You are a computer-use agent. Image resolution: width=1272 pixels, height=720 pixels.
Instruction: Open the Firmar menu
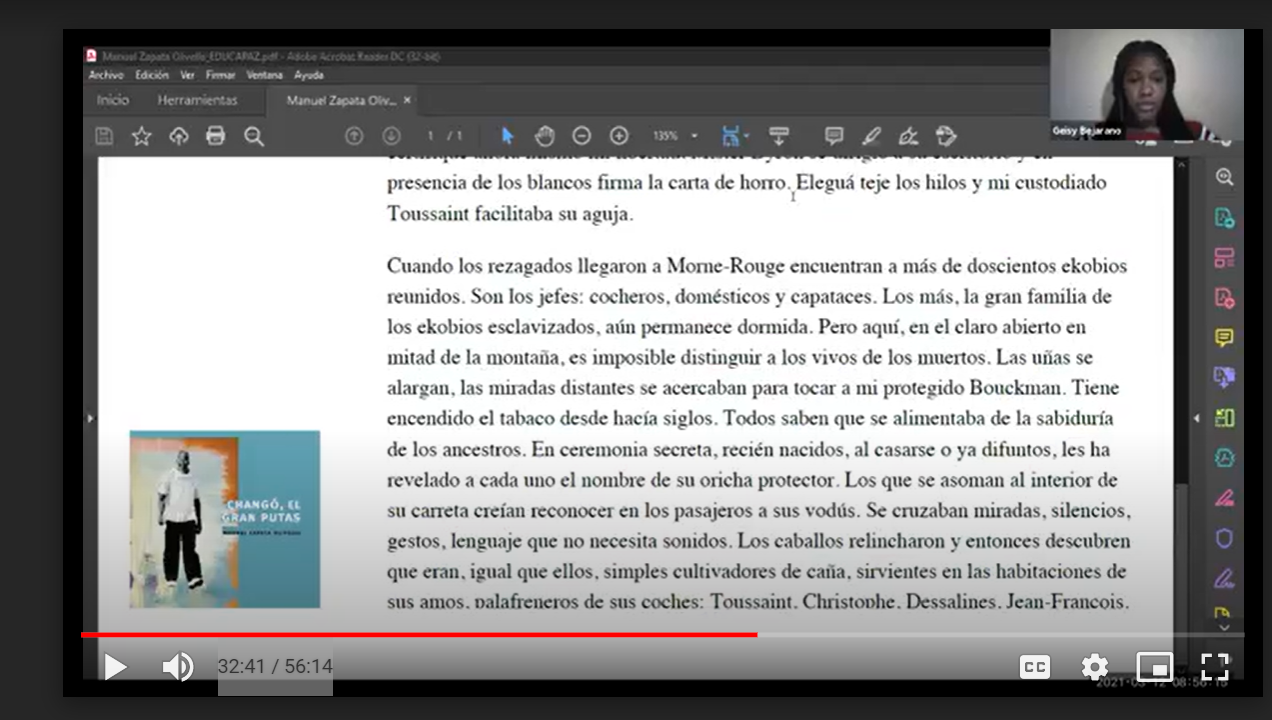point(220,75)
